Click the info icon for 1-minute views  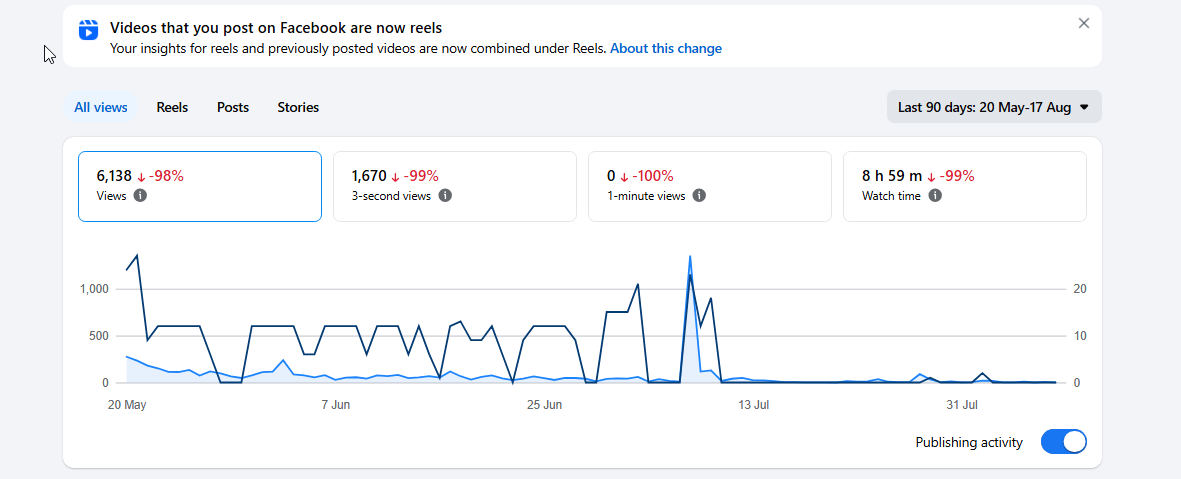pos(699,196)
